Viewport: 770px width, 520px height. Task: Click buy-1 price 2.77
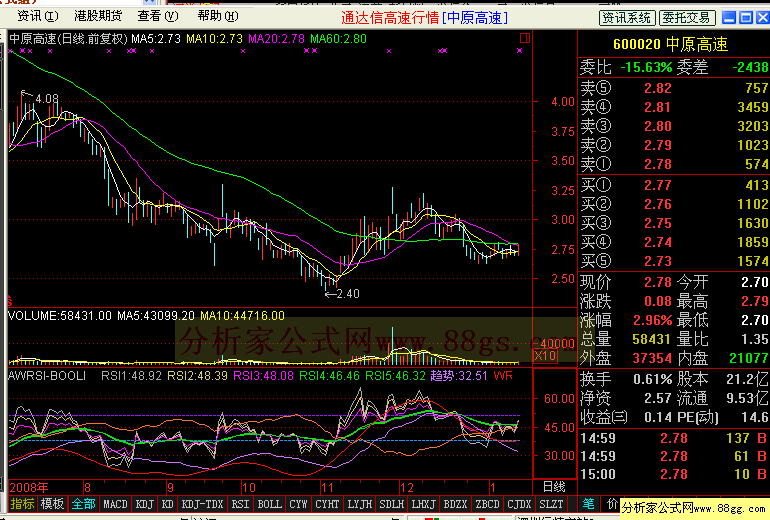658,186
